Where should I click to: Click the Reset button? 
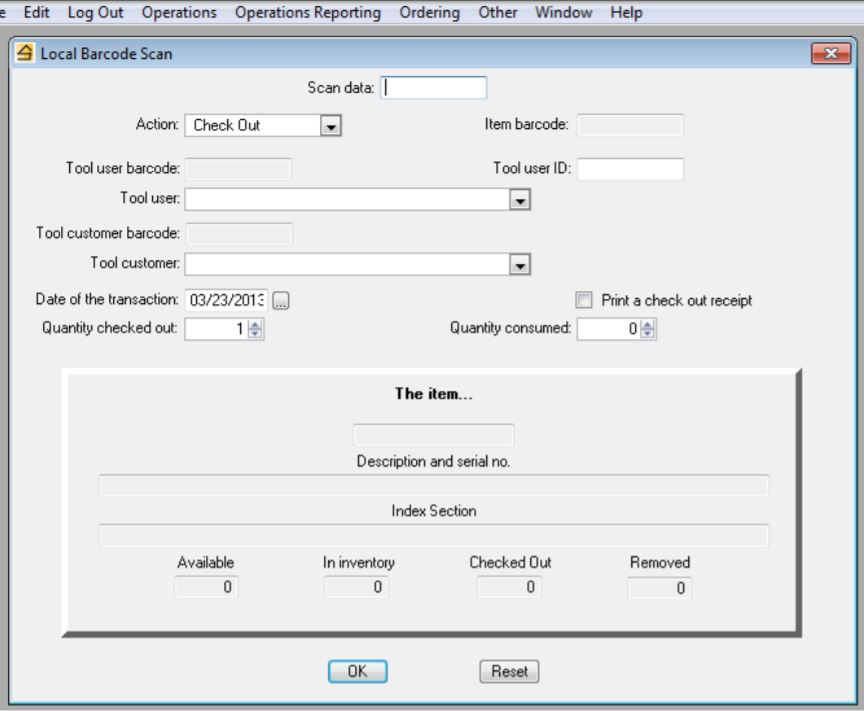[509, 671]
